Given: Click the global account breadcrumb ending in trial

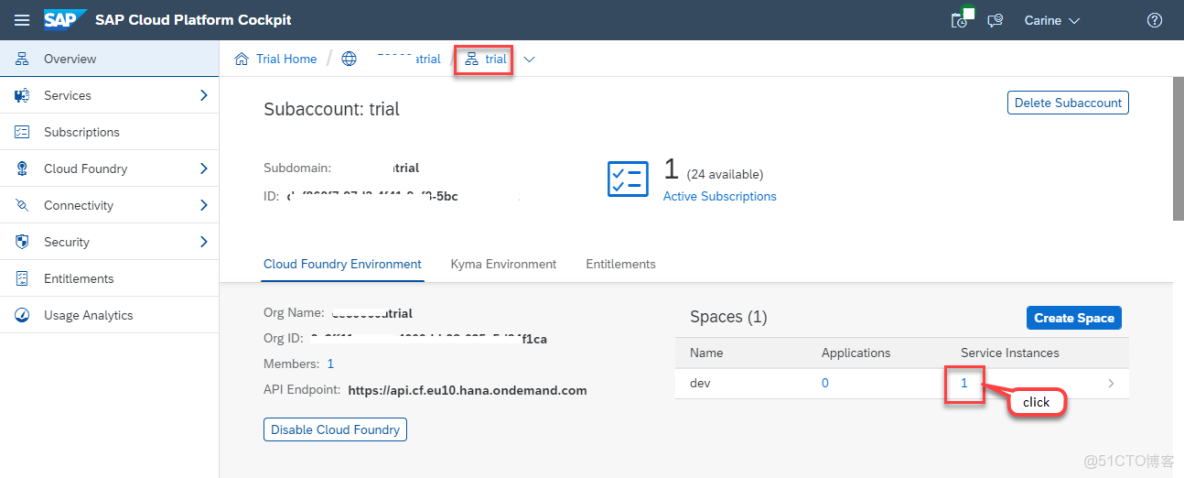Looking at the screenshot, I should [409, 59].
